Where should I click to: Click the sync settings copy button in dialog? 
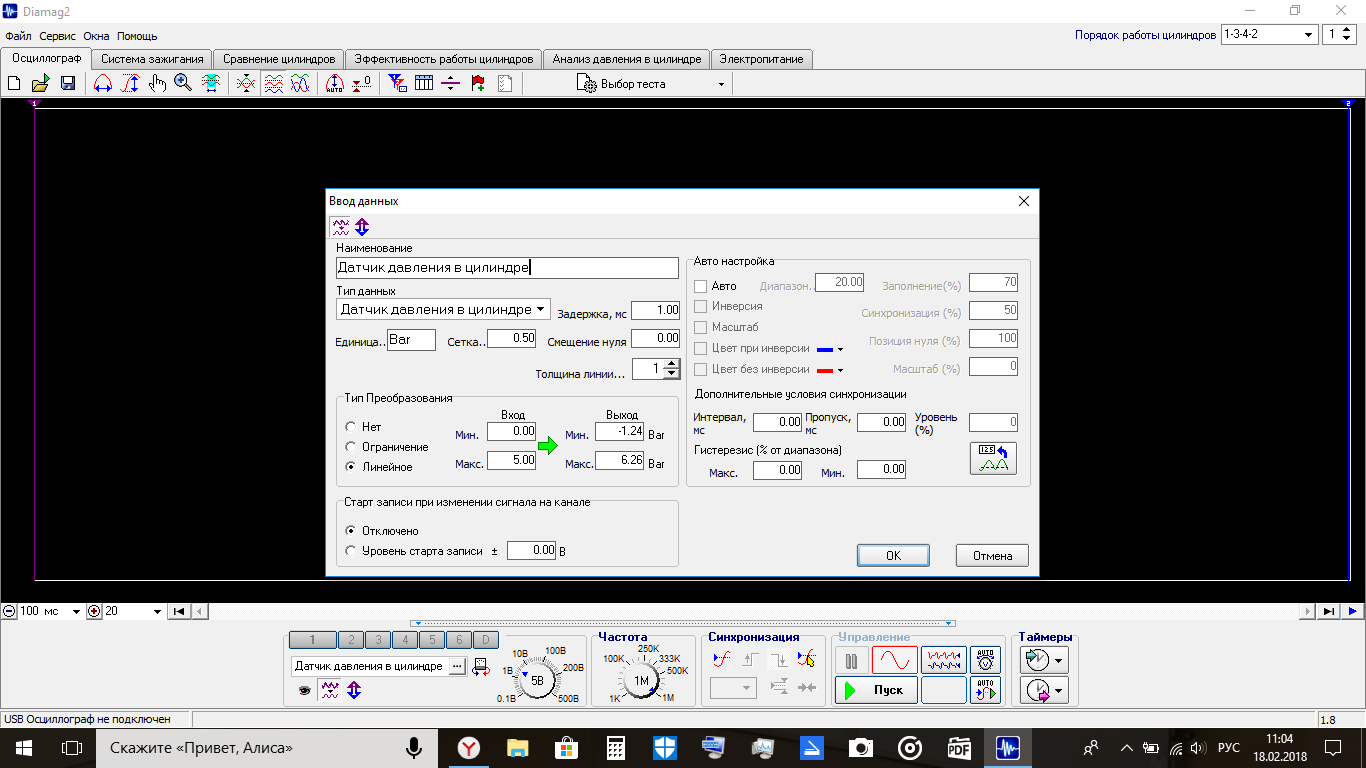coord(993,458)
